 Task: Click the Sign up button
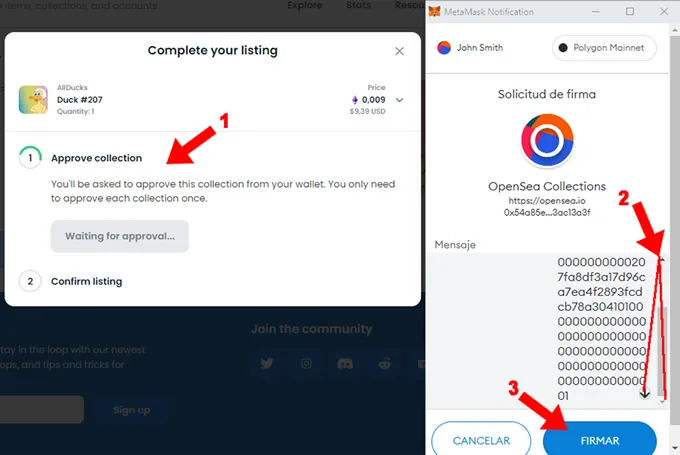point(131,410)
